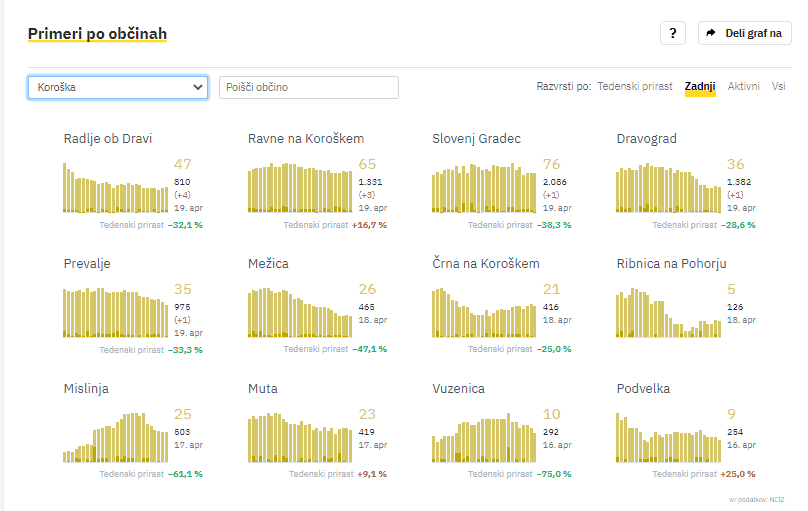
Task: Click the NIJZ data source link
Action: (776, 498)
